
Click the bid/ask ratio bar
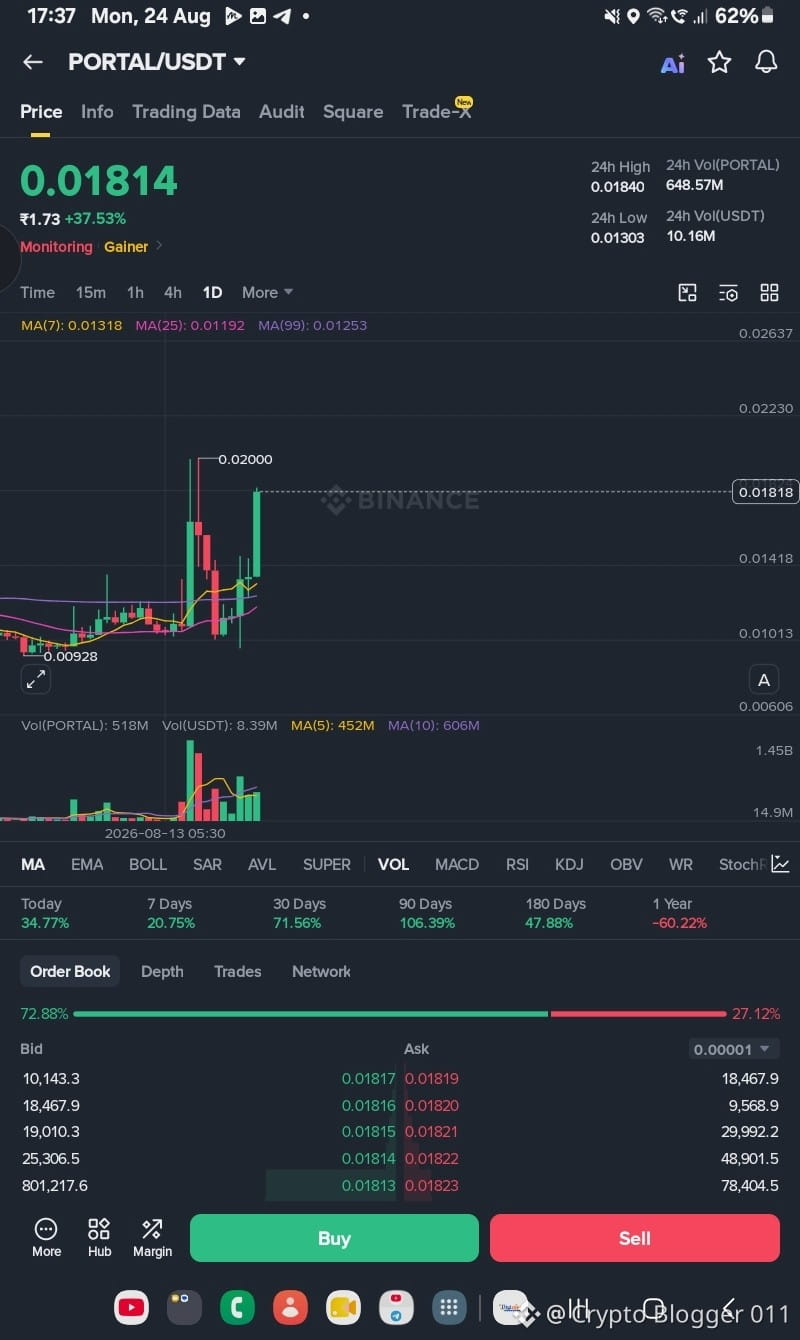[400, 1014]
